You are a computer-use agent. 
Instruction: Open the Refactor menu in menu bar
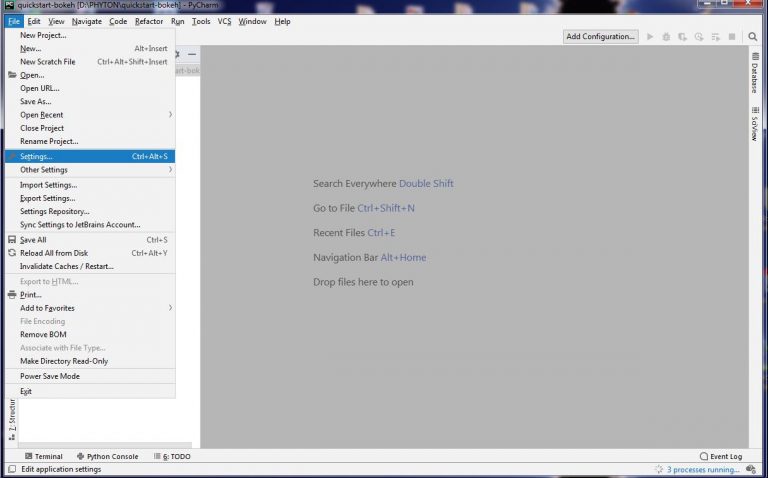coord(149,21)
